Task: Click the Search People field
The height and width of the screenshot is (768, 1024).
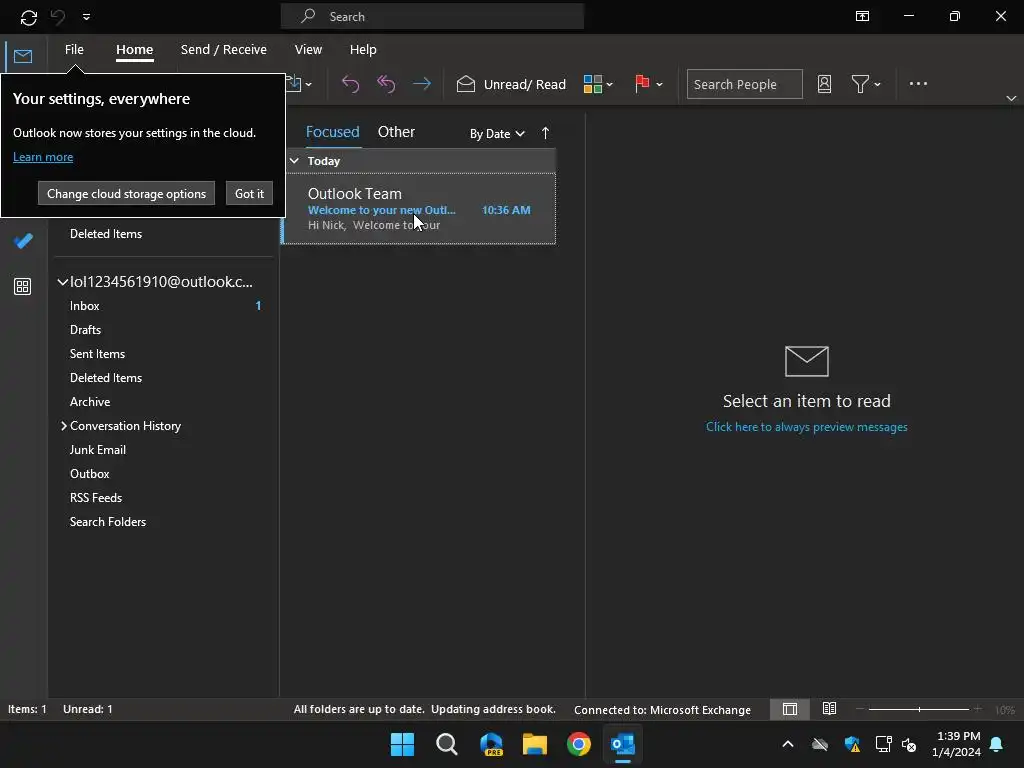Action: pyautogui.click(x=744, y=84)
